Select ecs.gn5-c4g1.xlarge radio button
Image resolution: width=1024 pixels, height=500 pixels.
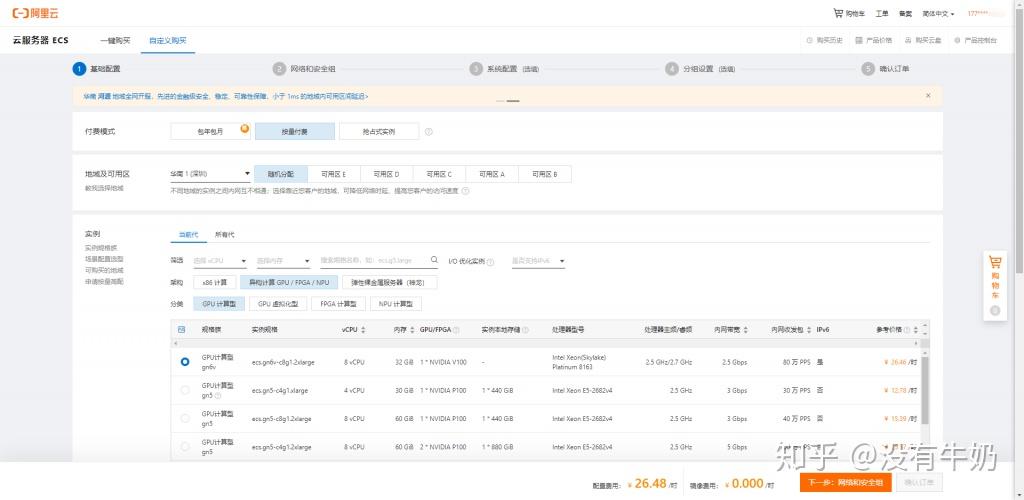[185, 390]
